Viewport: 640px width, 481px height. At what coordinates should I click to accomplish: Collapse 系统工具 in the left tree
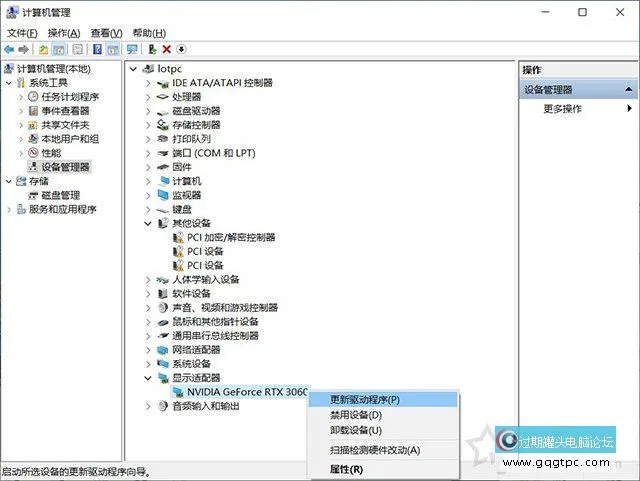(x=9, y=83)
